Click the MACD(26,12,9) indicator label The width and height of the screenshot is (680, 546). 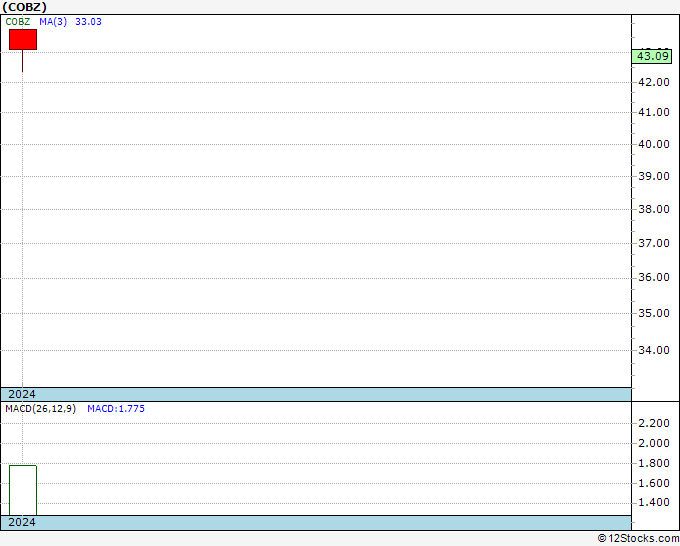(40, 409)
